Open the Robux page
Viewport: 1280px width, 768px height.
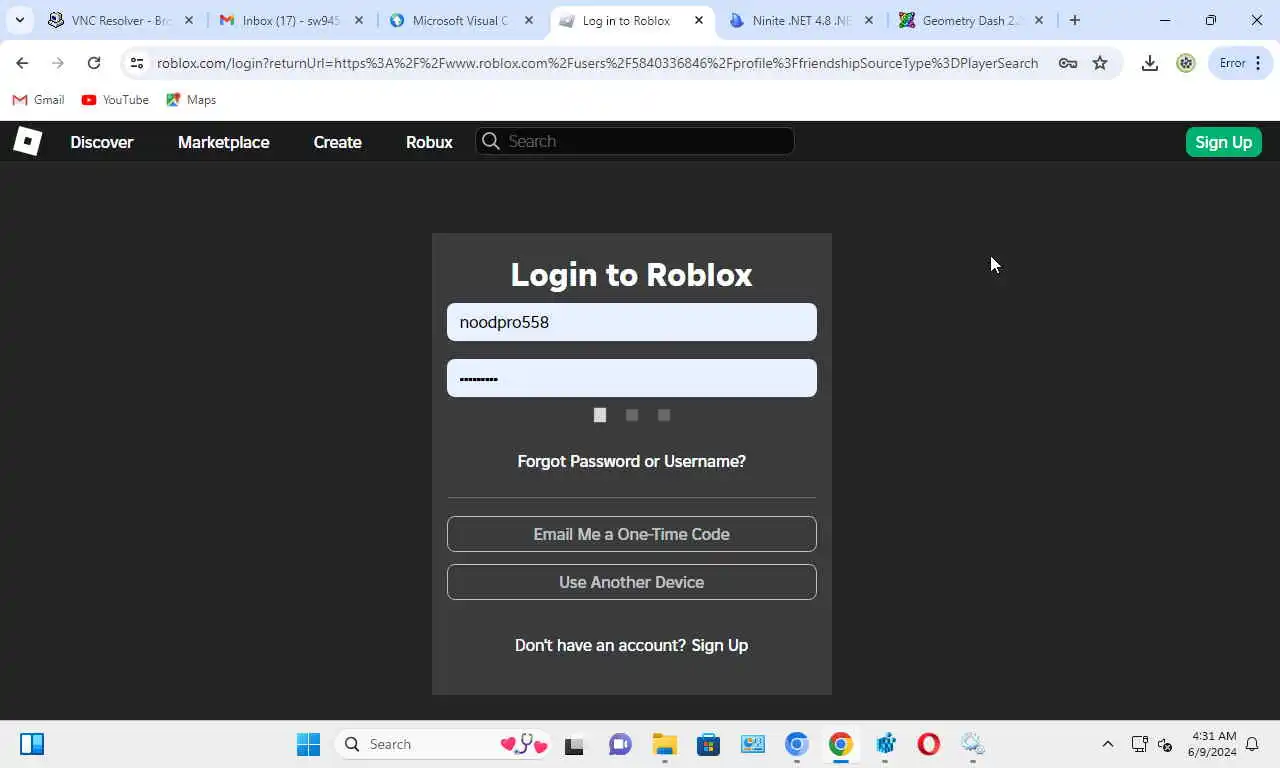pos(429,142)
